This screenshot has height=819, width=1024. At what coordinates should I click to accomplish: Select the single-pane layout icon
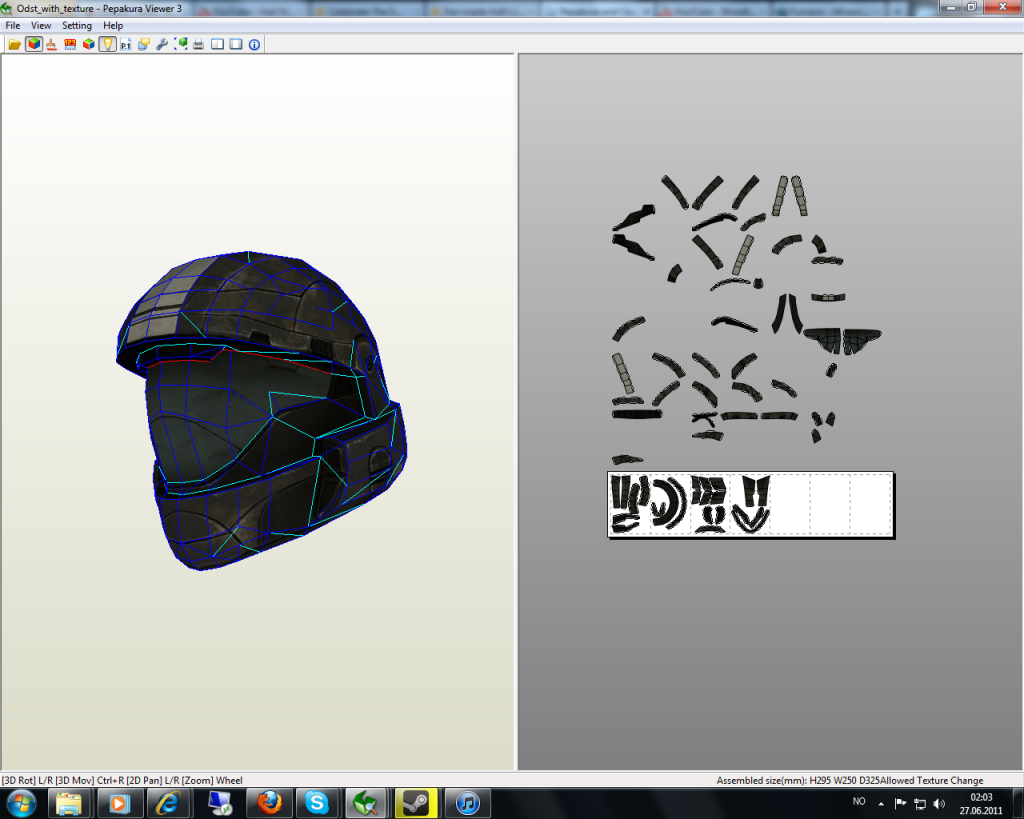236,44
